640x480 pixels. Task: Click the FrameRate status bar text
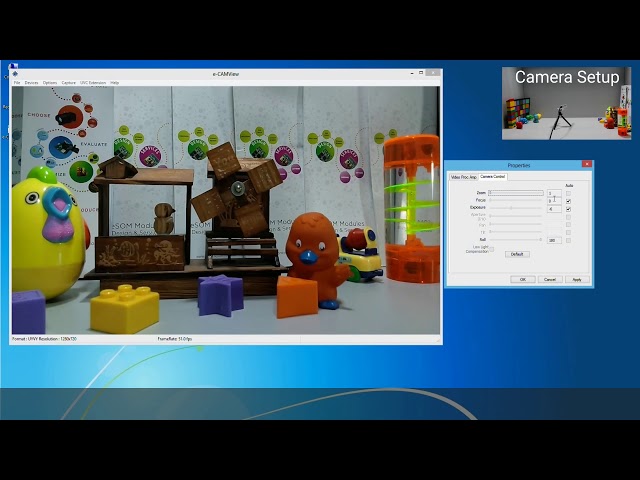click(x=175, y=339)
